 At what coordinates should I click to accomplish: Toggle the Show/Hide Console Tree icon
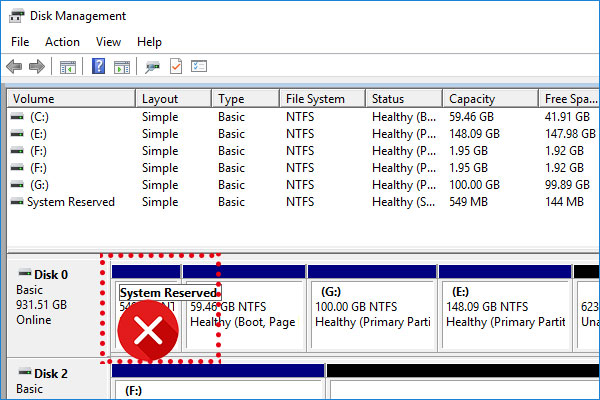pyautogui.click(x=68, y=67)
